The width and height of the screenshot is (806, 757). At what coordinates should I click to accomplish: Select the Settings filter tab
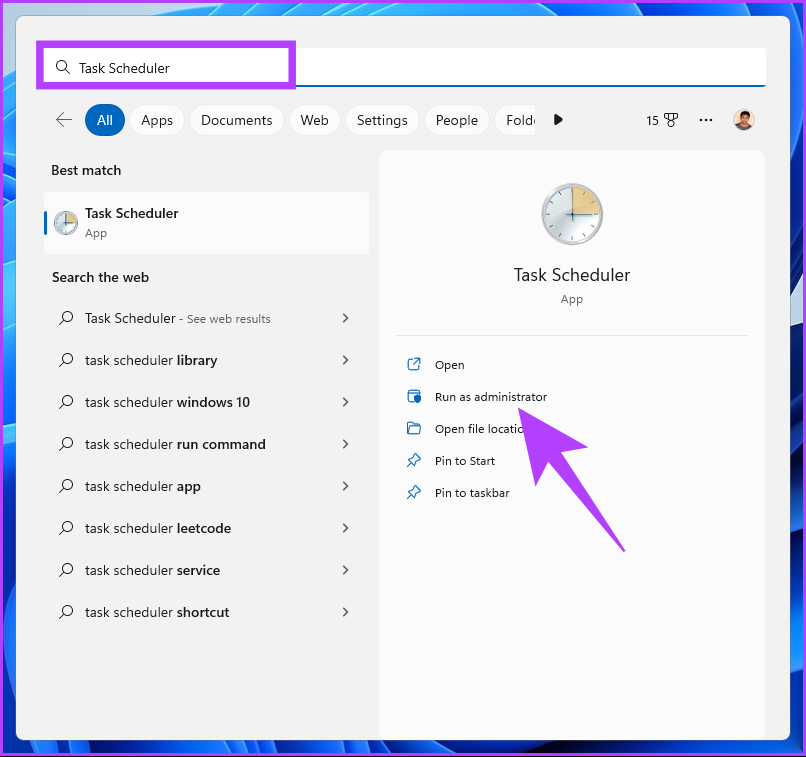point(382,120)
